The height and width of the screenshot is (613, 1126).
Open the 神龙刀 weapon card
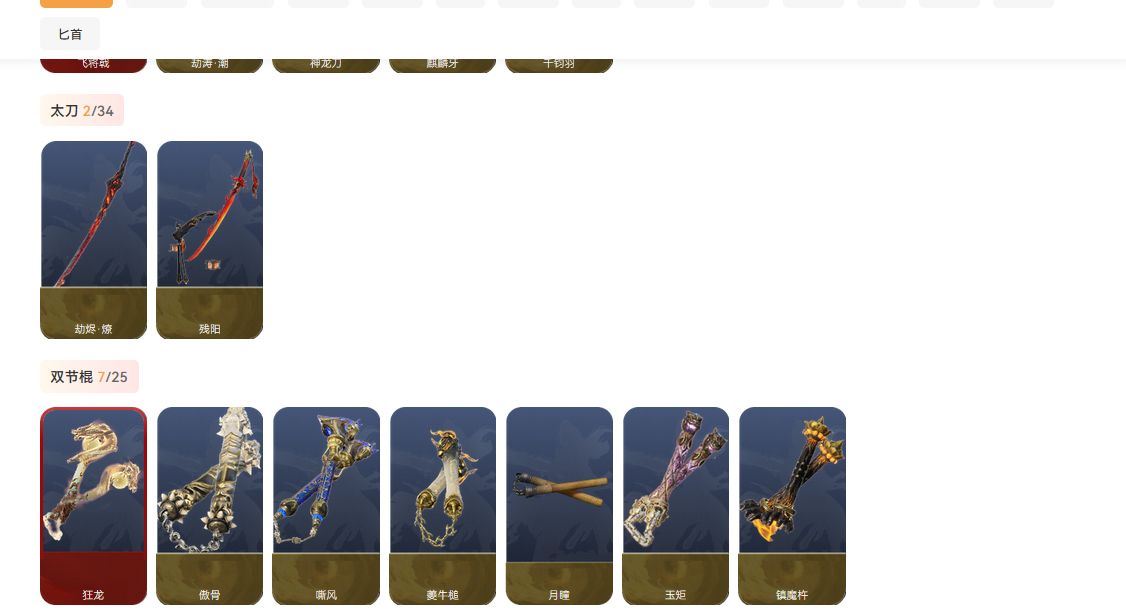[326, 65]
